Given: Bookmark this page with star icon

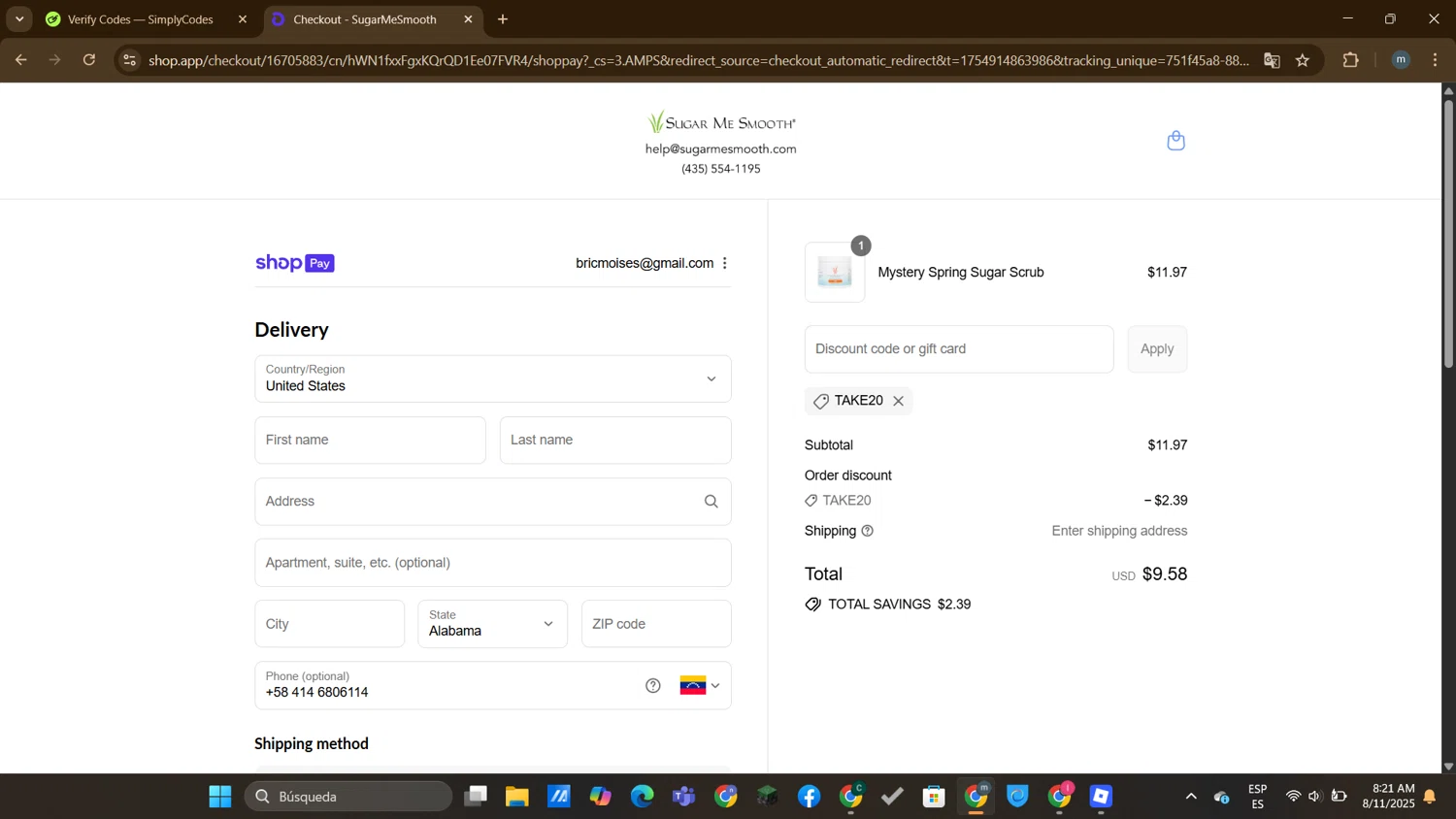Looking at the screenshot, I should [x=1303, y=60].
